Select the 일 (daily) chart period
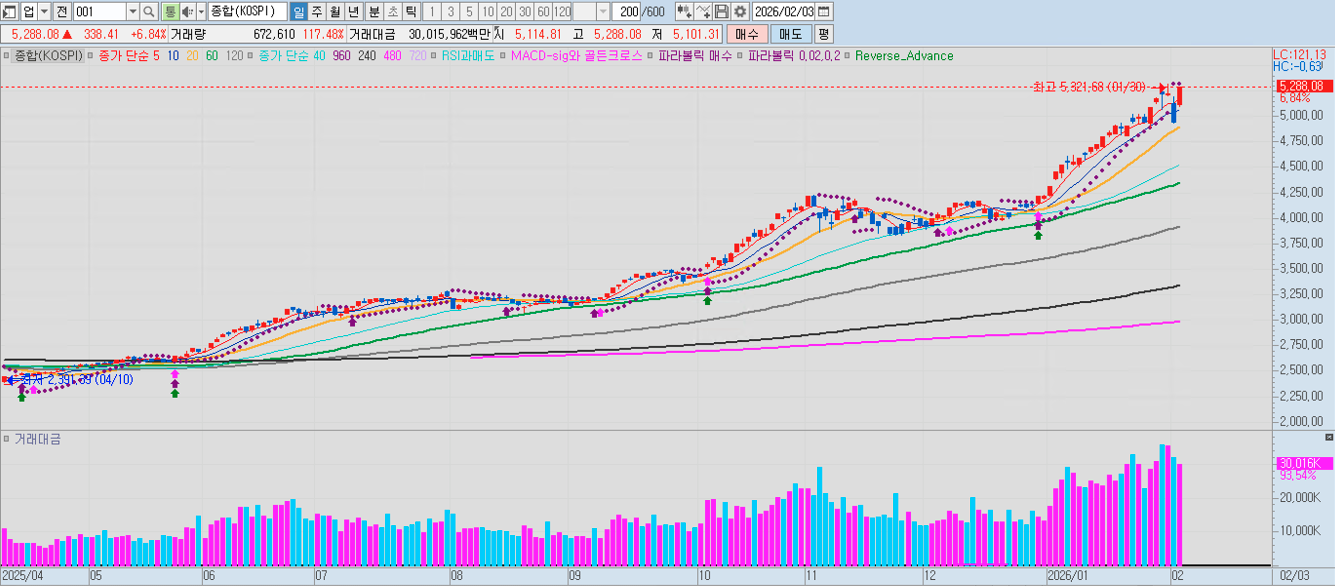This screenshot has height=586, width=1335. (x=298, y=11)
